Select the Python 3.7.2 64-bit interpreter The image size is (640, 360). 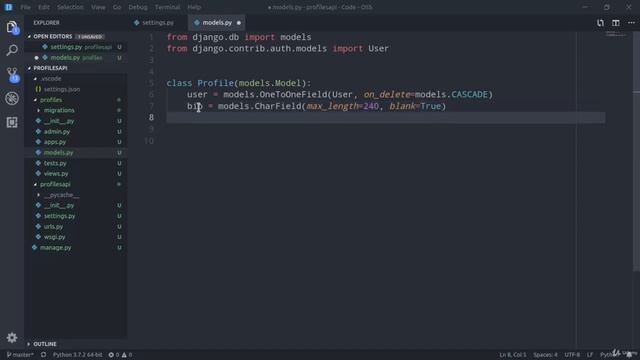point(78,355)
